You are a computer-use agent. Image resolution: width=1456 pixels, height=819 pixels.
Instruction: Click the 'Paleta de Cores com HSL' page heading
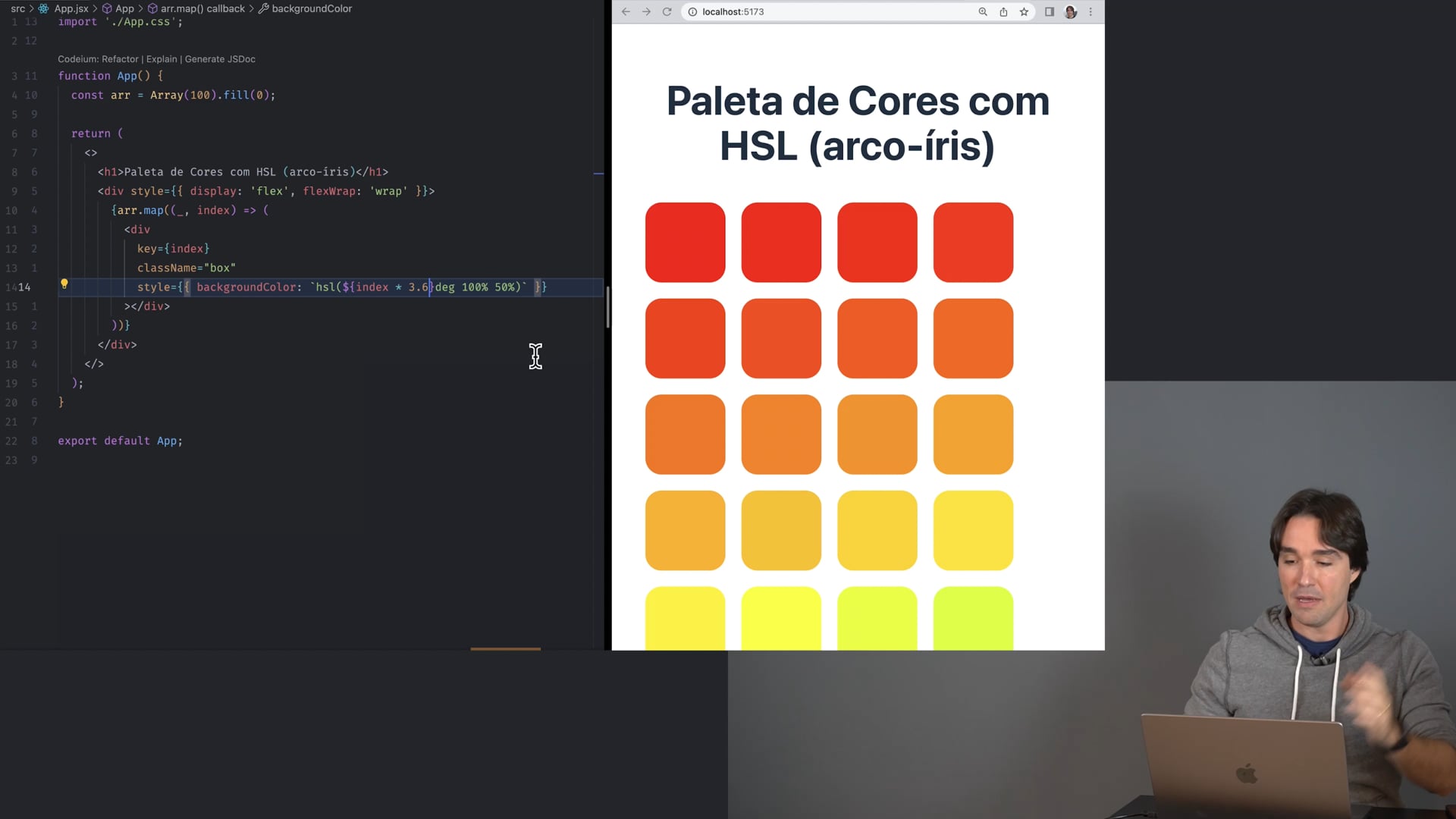(858, 124)
